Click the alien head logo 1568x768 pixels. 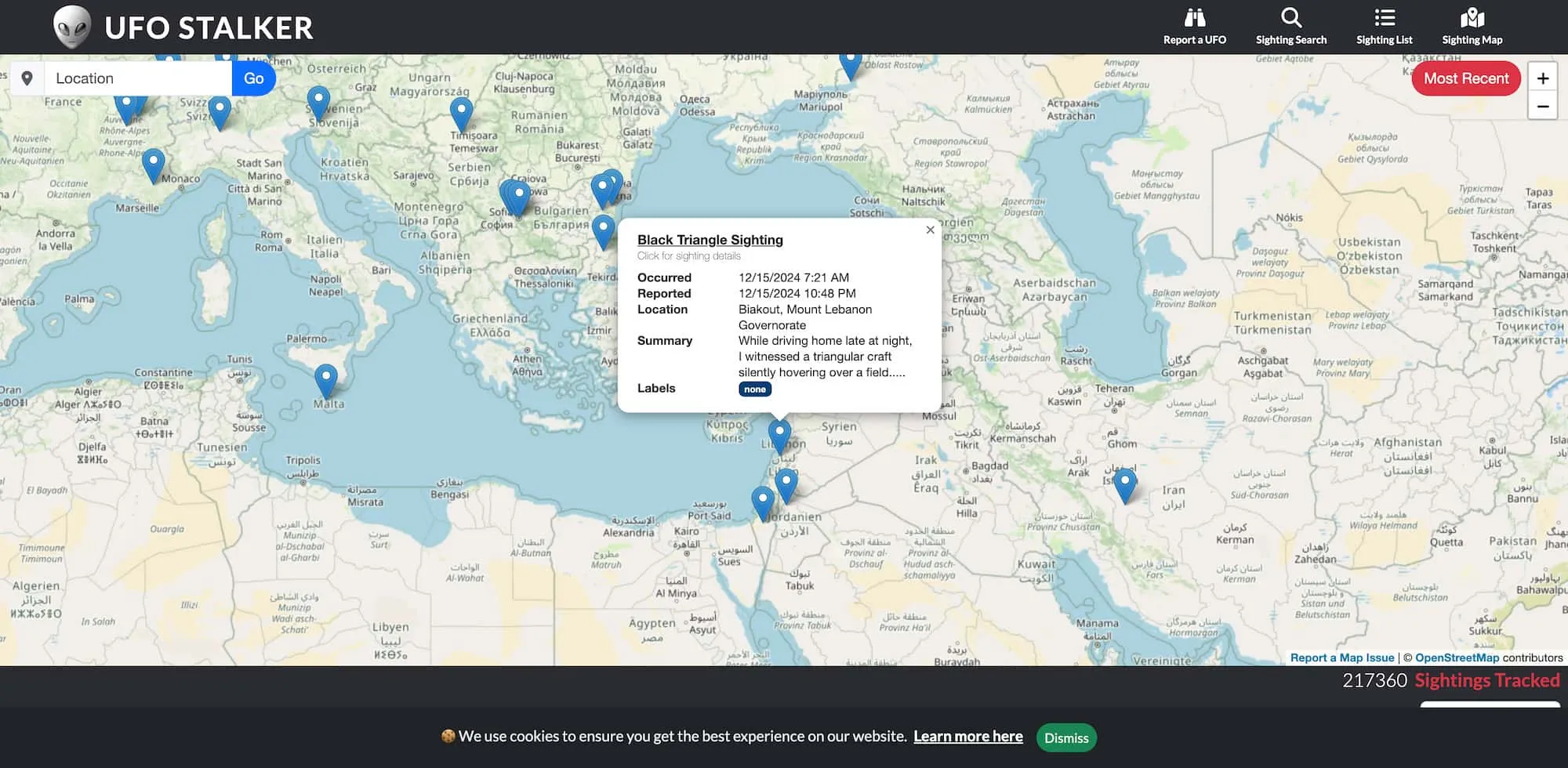click(x=72, y=27)
